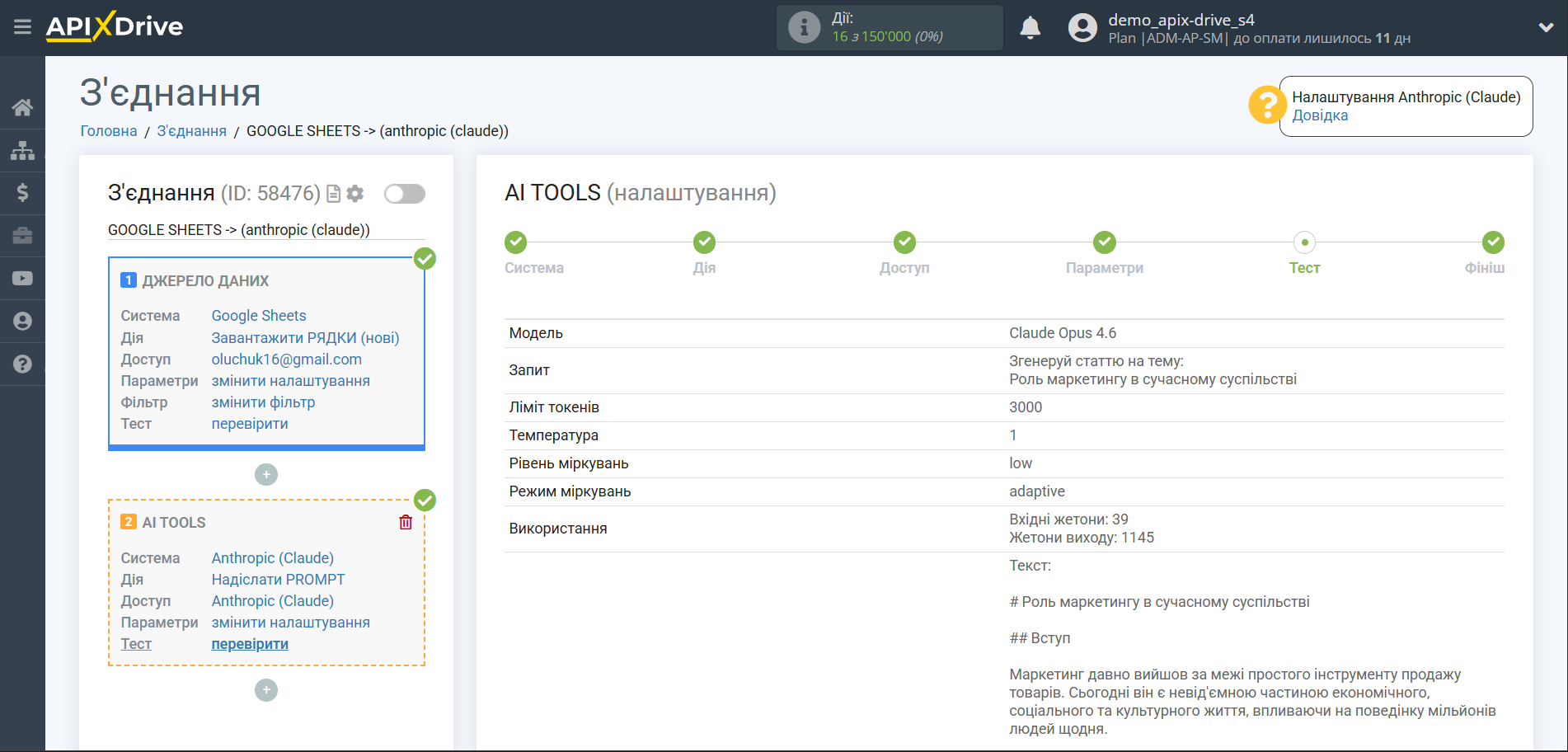Open the home icon in sidebar
Viewport: 1568px width, 752px height.
pyautogui.click(x=22, y=107)
